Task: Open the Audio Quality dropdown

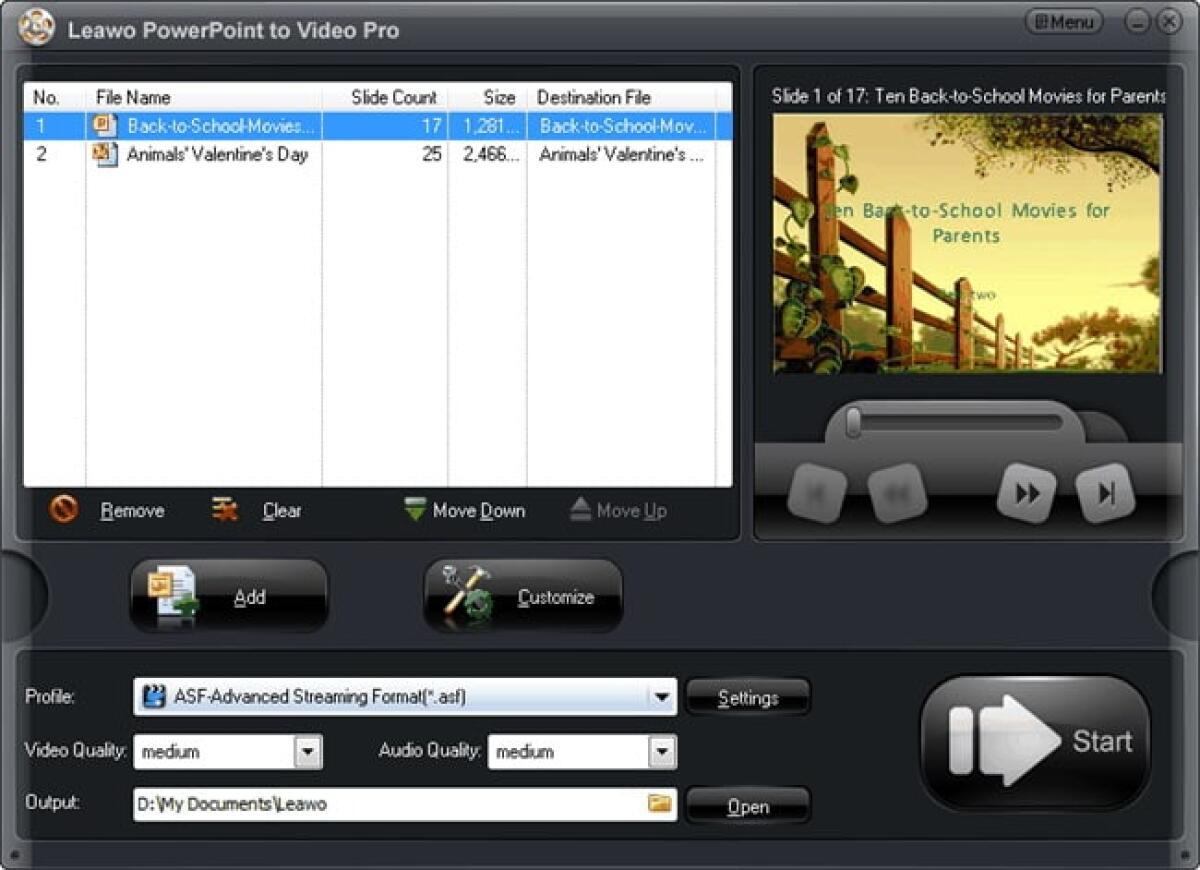Action: 661,751
